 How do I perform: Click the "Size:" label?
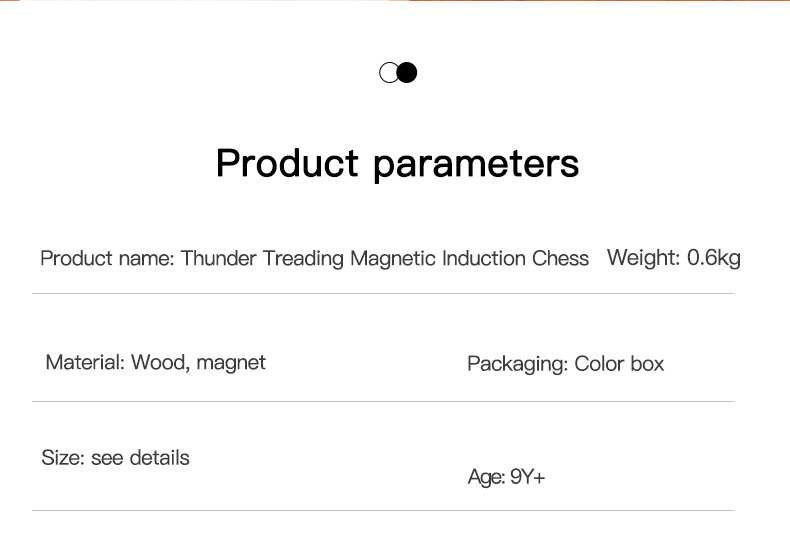click(62, 458)
